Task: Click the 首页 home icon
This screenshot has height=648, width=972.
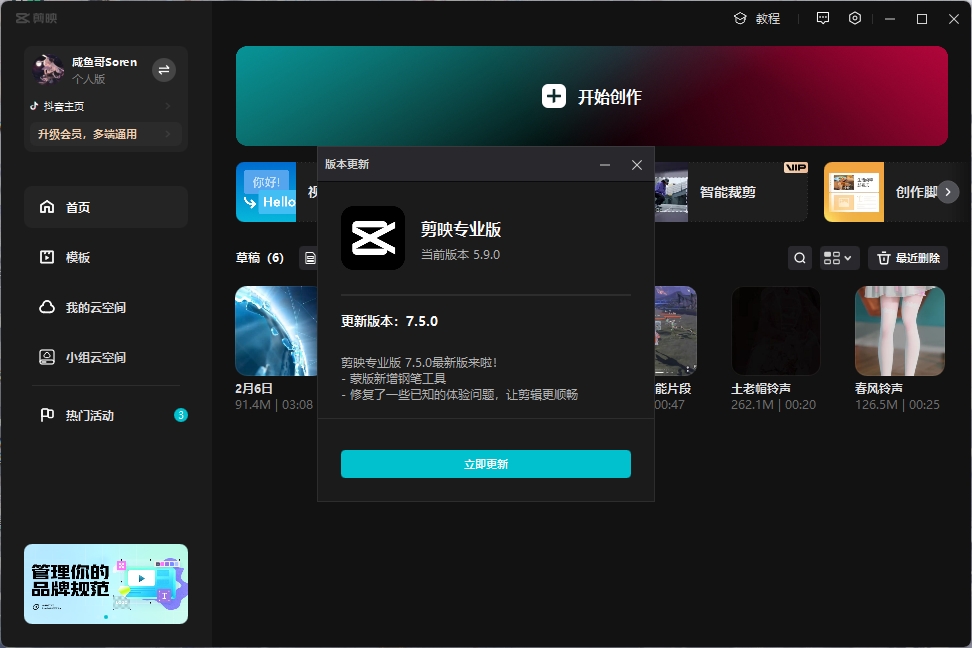Action: click(47, 207)
